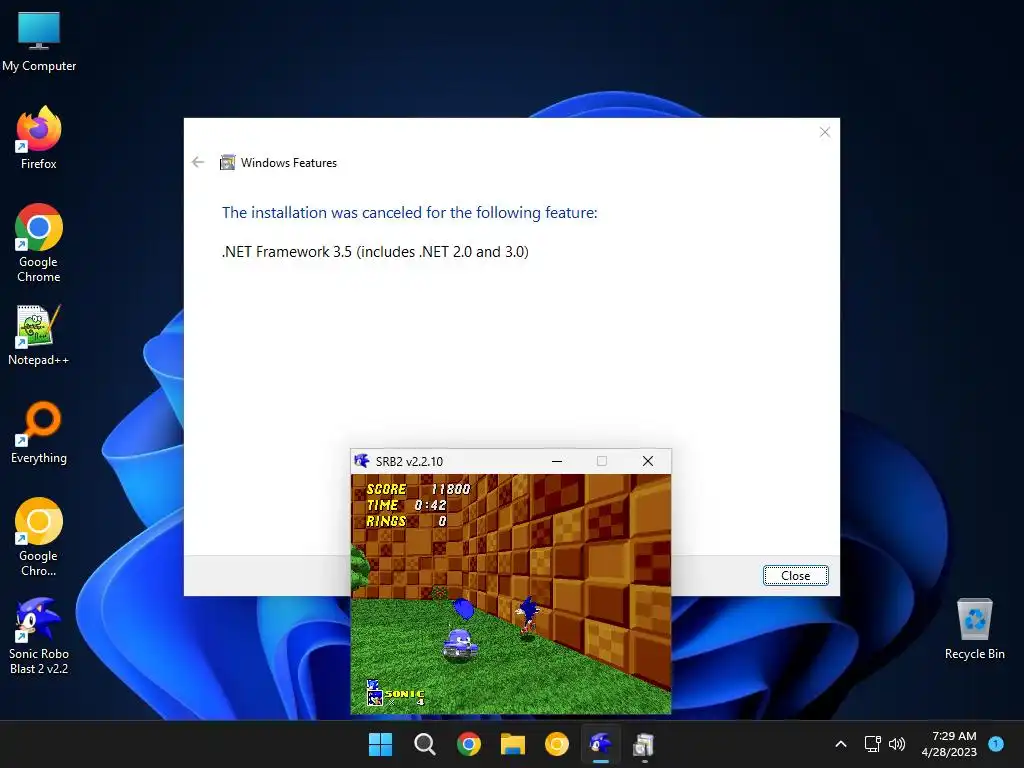1024x768 pixels.
Task: Launch Chrome from the taskbar
Action: click(469, 744)
